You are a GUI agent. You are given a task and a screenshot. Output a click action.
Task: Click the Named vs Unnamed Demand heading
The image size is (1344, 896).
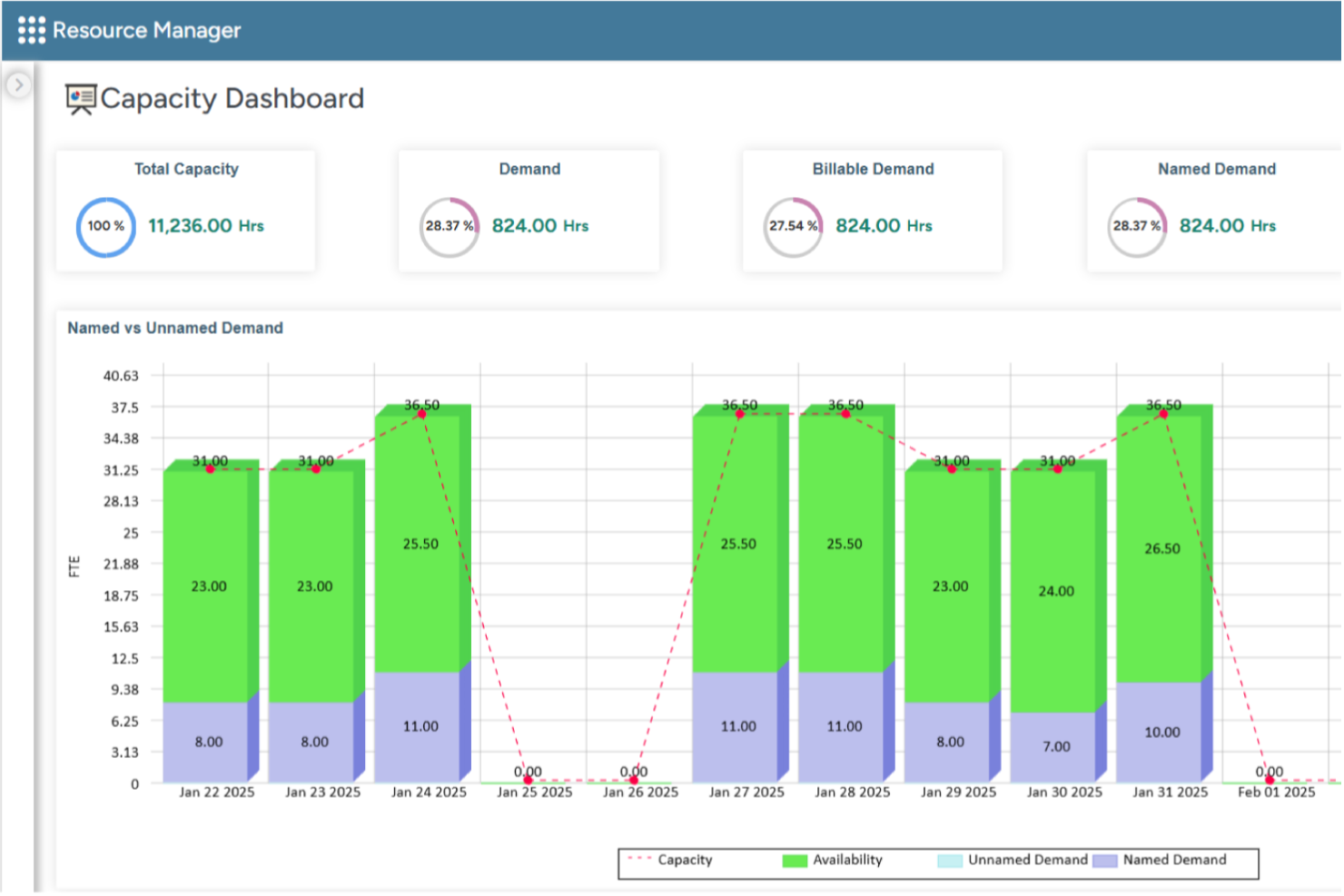pyautogui.click(x=175, y=328)
